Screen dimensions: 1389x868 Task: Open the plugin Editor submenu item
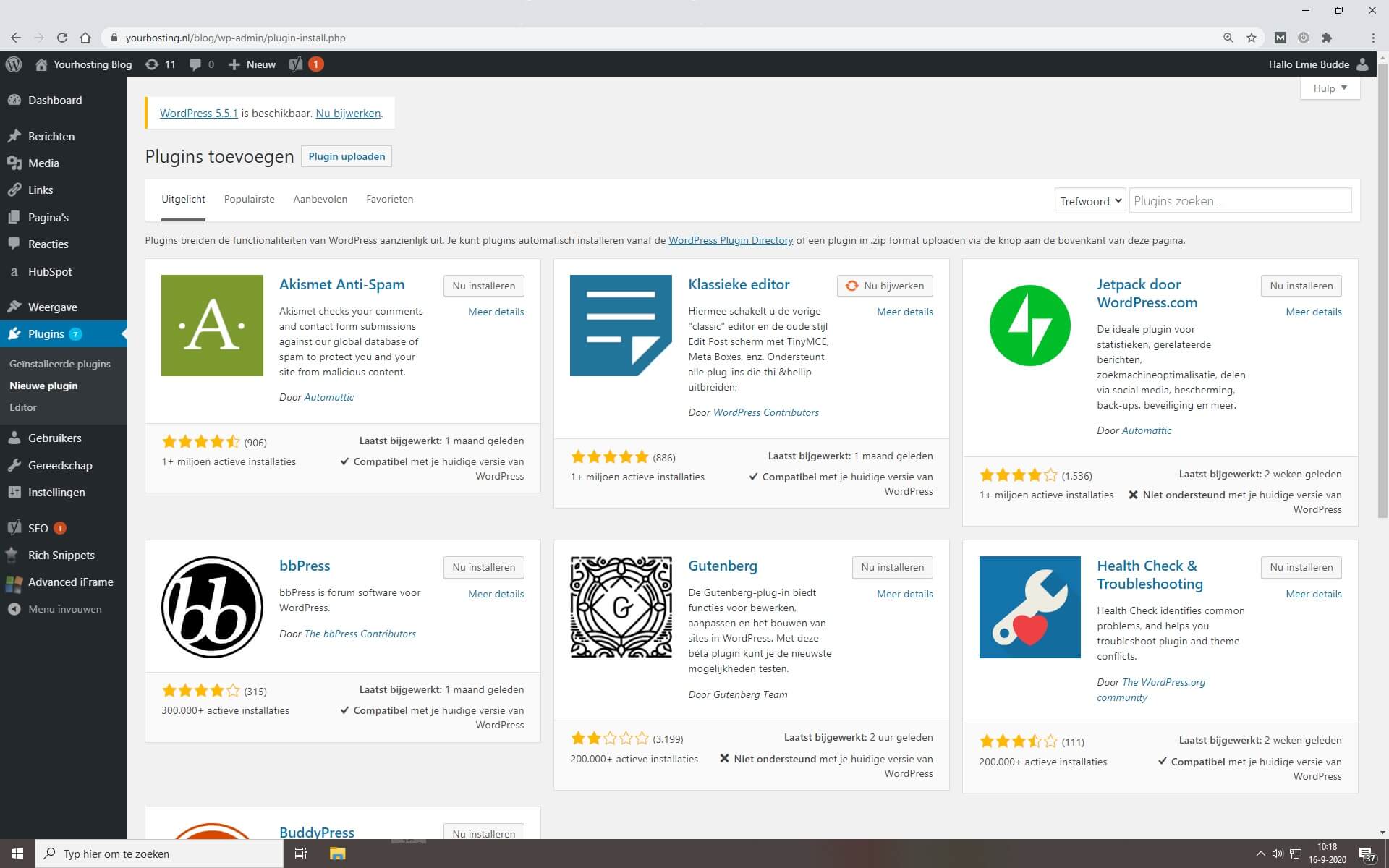coord(23,407)
